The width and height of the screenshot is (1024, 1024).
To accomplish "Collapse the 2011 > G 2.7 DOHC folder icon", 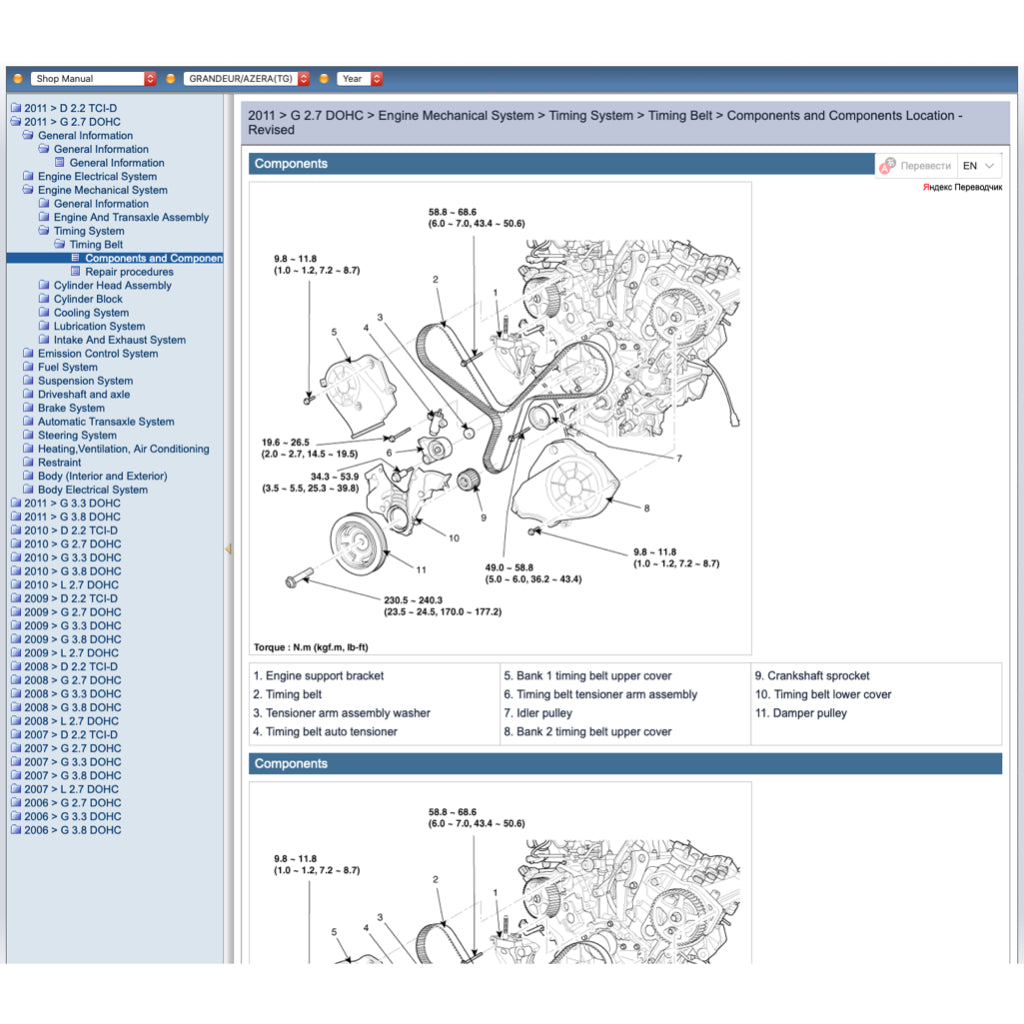I will (15, 122).
